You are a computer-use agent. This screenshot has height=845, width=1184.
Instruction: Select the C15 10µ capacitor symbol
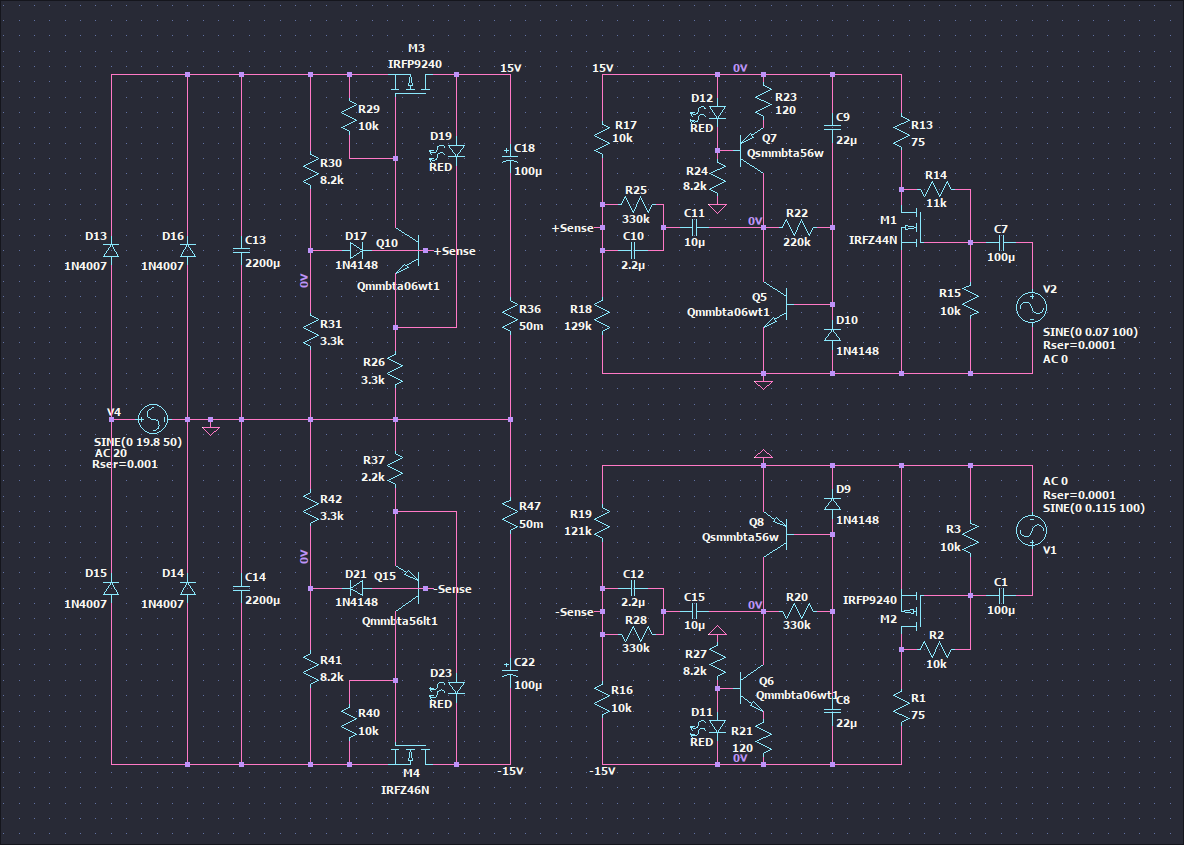694,611
